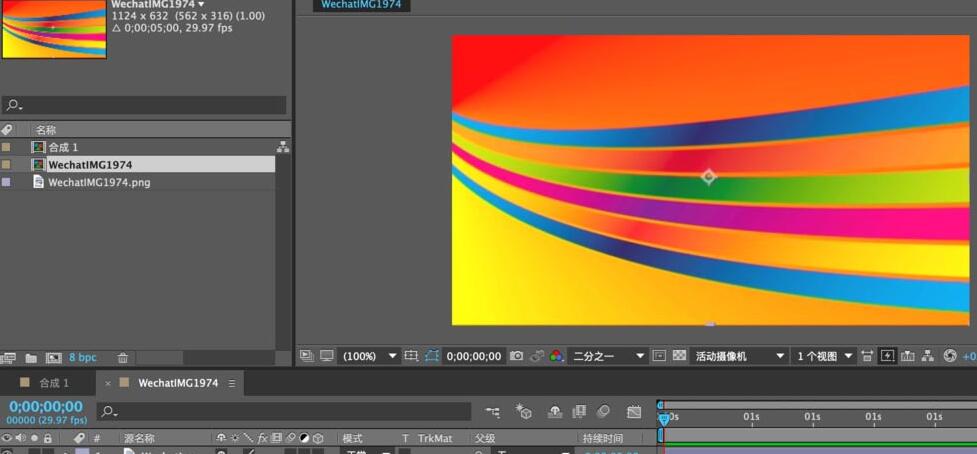This screenshot has height=454, width=977.
Task: Click the 01s mark on timeline ruler
Action: point(751,417)
